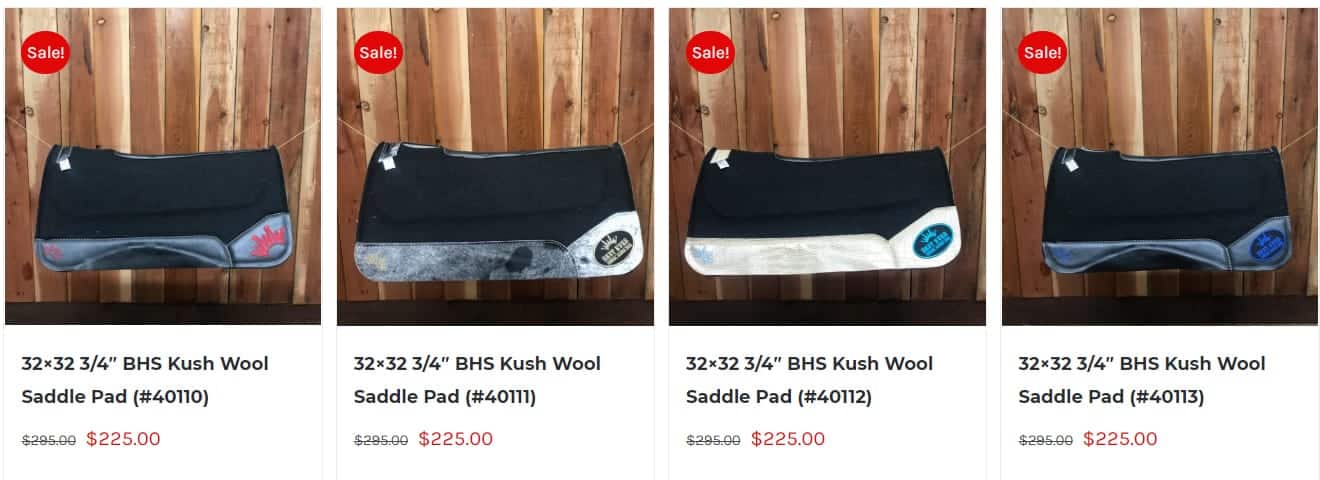Click the crossed-out $295.00 price for #40111

point(381,440)
